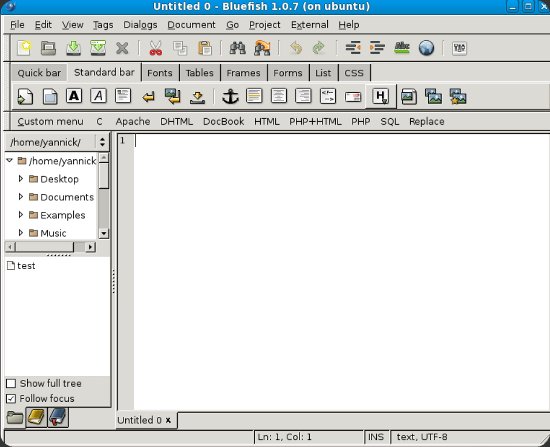This screenshot has width=550, height=447.
Task: Click the Undo arrow icon
Action: click(x=296, y=48)
